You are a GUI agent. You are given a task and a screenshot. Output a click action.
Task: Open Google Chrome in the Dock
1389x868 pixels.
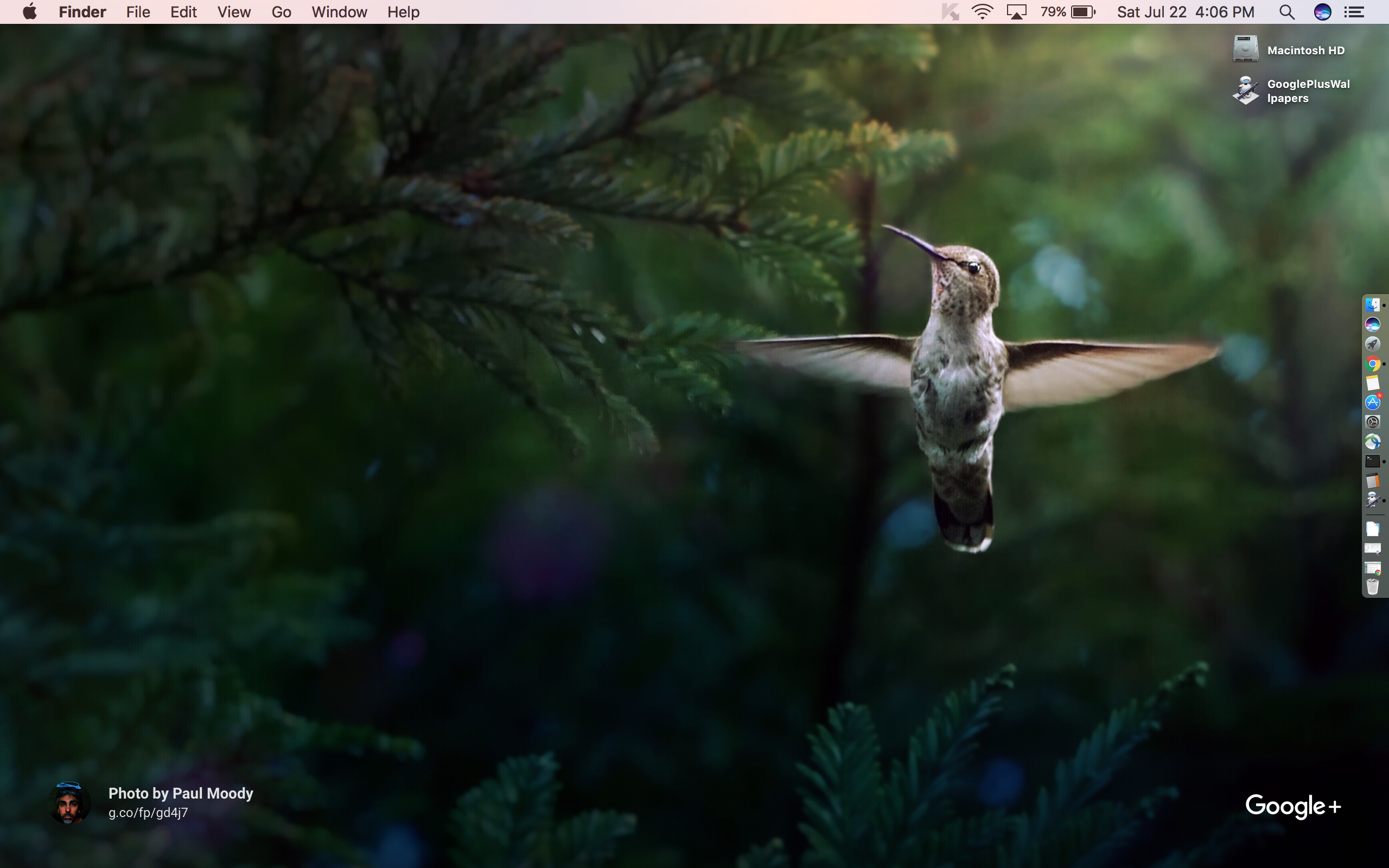pyautogui.click(x=1372, y=363)
